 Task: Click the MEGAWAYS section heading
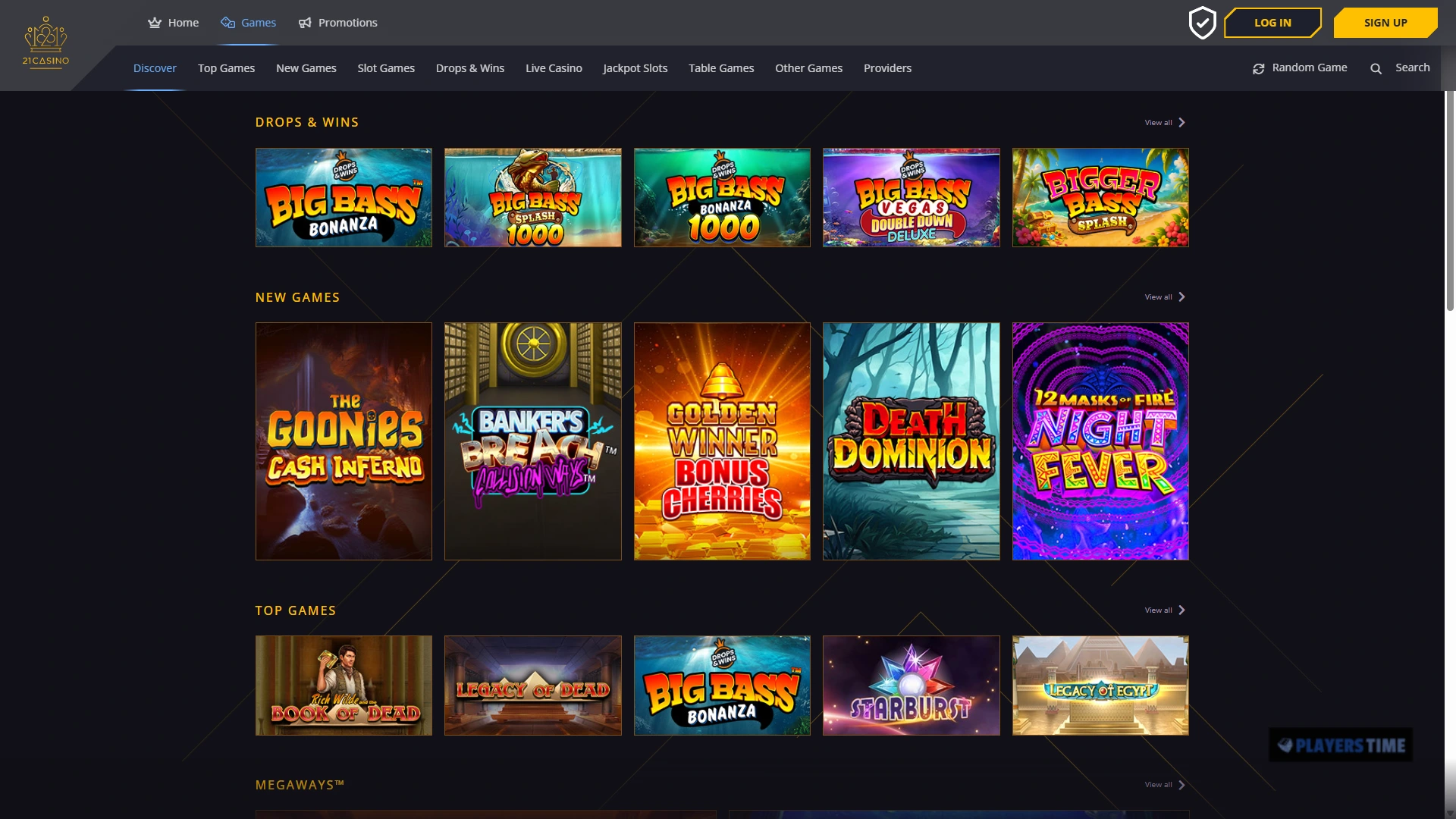[300, 785]
